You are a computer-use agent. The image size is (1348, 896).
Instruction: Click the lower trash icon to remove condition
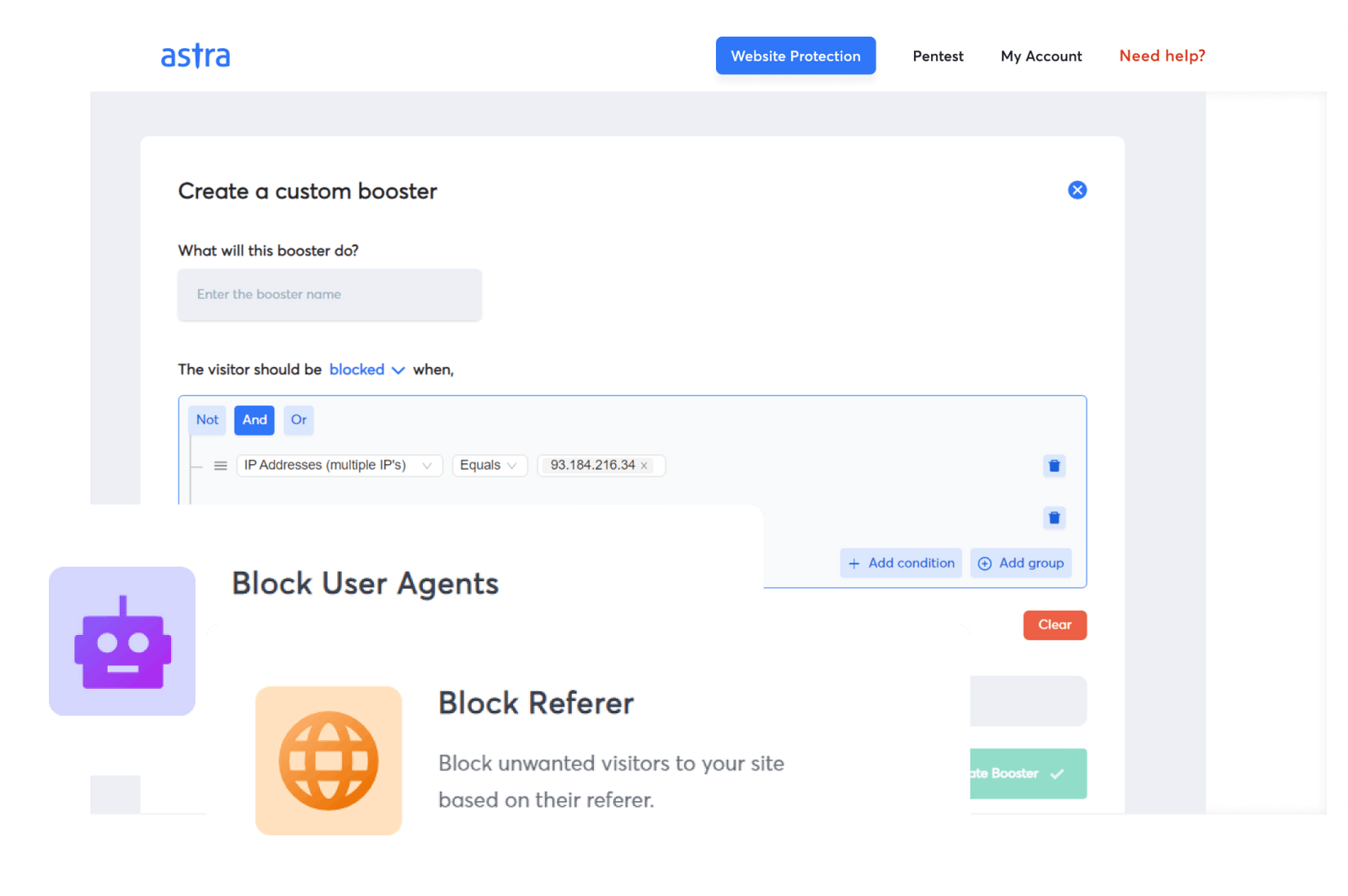[x=1054, y=518]
